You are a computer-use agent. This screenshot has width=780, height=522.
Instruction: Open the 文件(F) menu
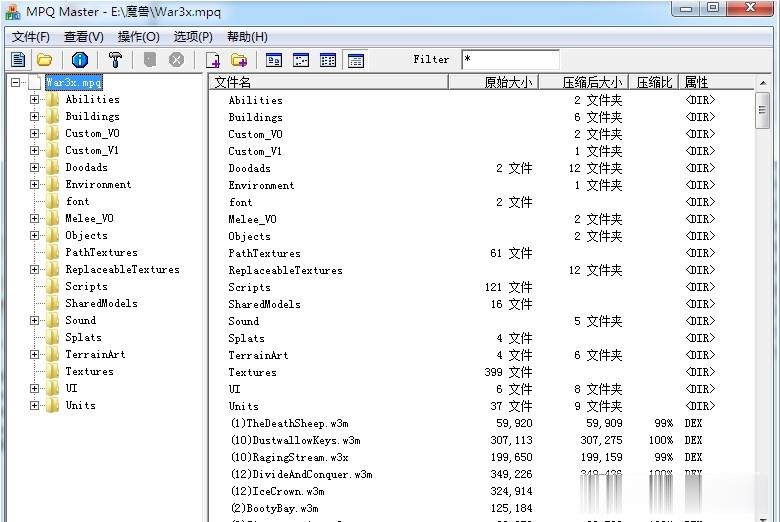[x=31, y=37]
